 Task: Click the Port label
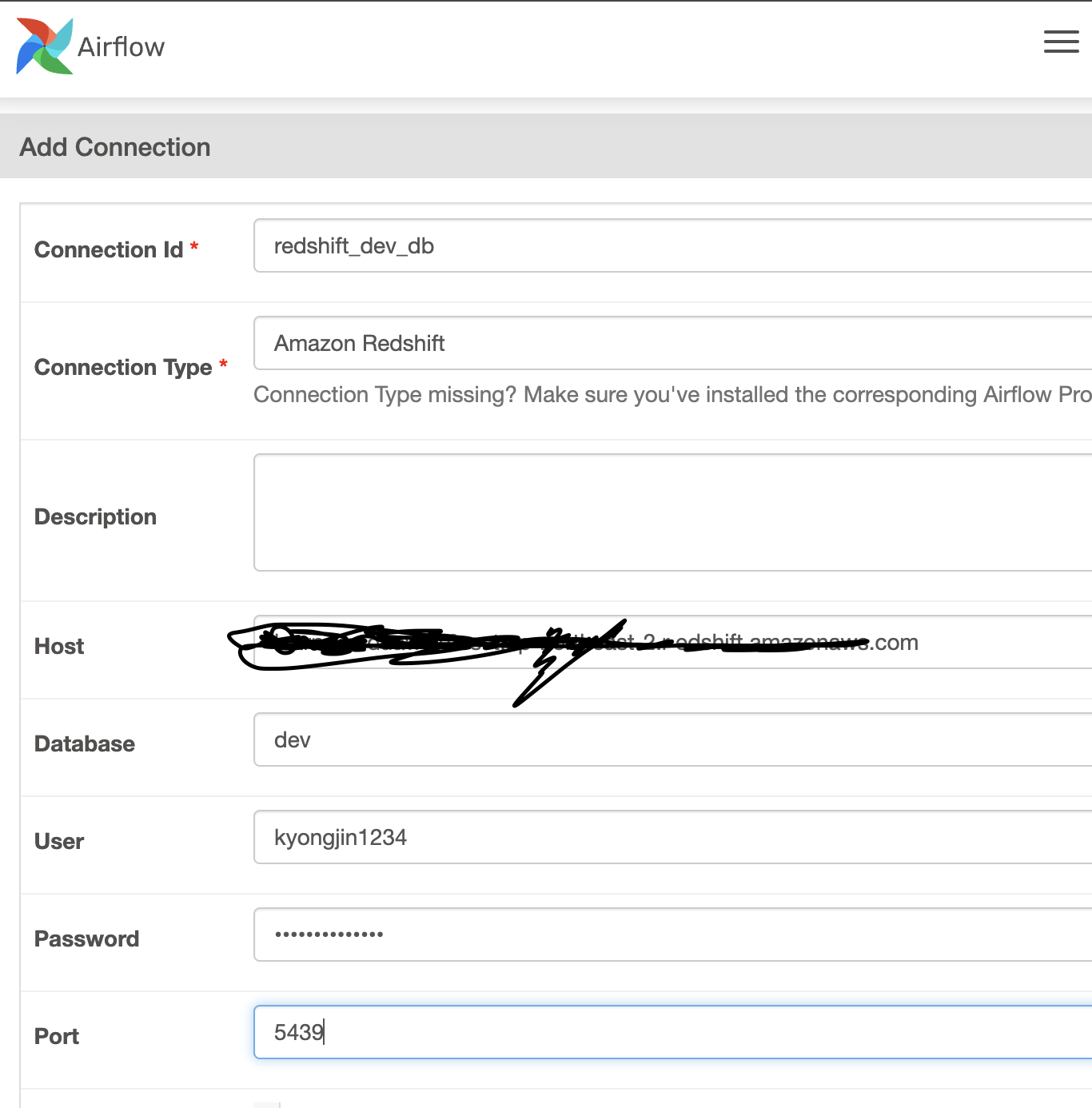click(57, 1036)
